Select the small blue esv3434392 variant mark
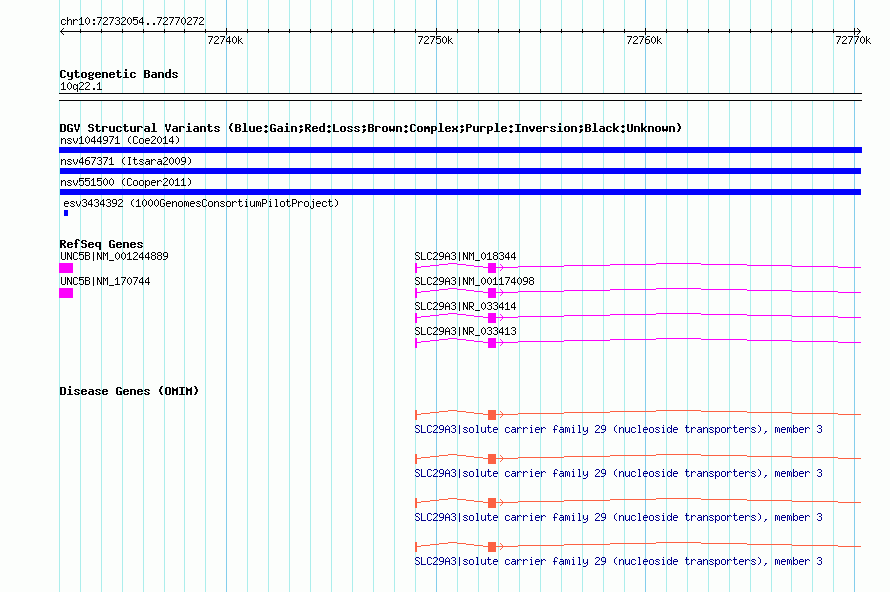The height and width of the screenshot is (592, 890). point(66,213)
